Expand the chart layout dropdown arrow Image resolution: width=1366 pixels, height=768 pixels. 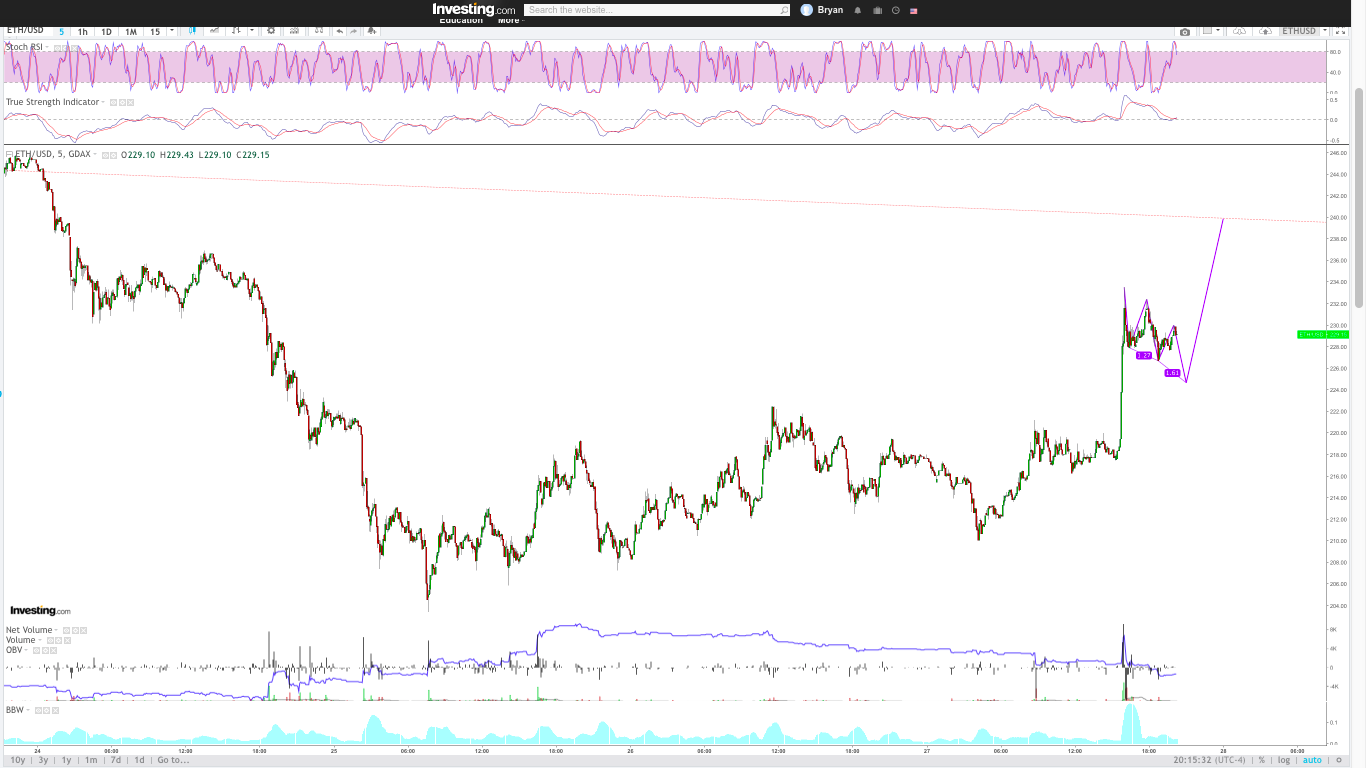[x=1218, y=31]
